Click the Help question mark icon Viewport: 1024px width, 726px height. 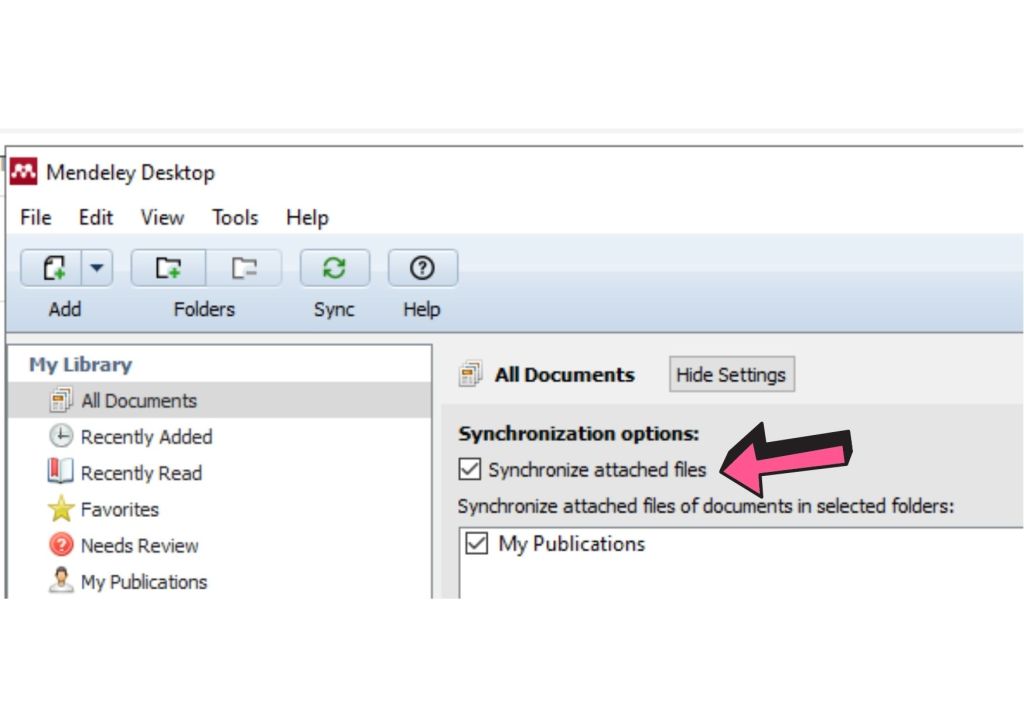tap(422, 268)
